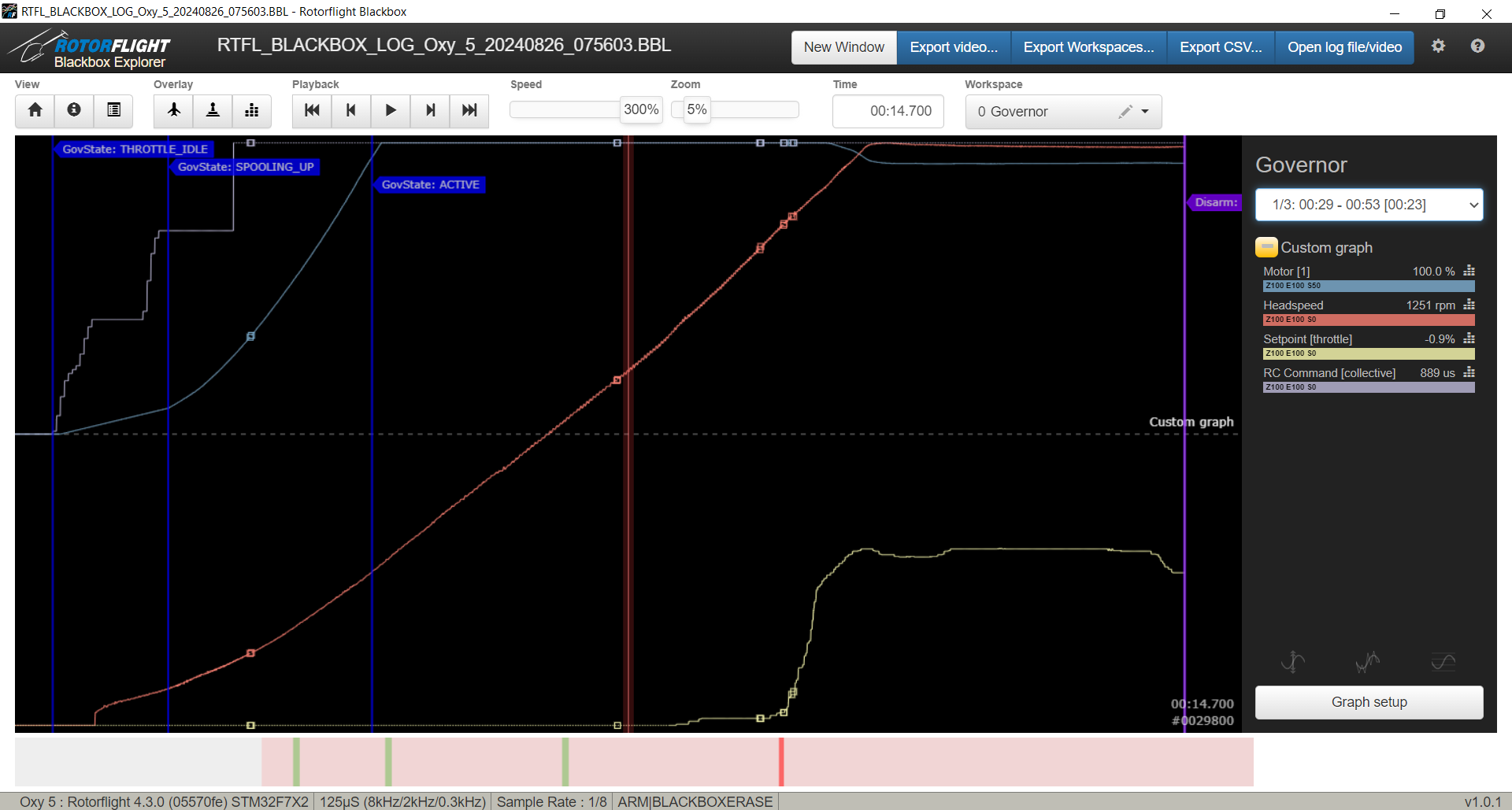This screenshot has height=810, width=1512.
Task: Open the log section selector dropdown
Action: click(x=1369, y=205)
